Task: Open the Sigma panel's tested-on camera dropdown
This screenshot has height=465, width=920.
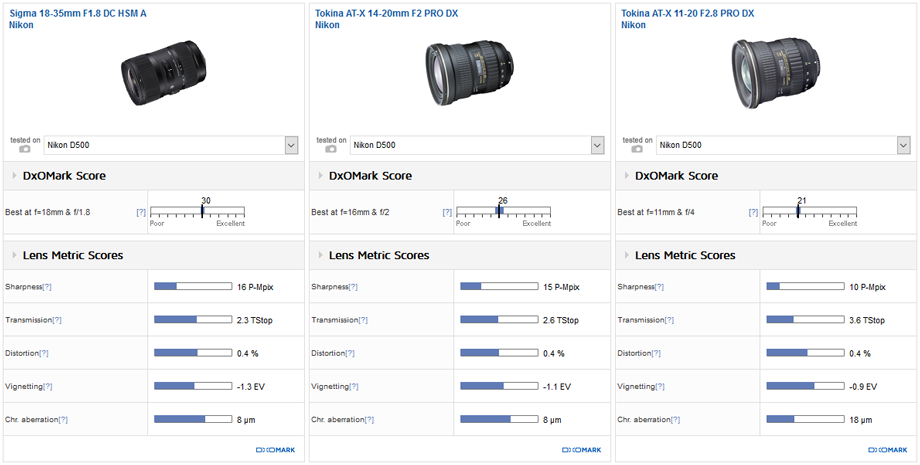Action: click(171, 145)
